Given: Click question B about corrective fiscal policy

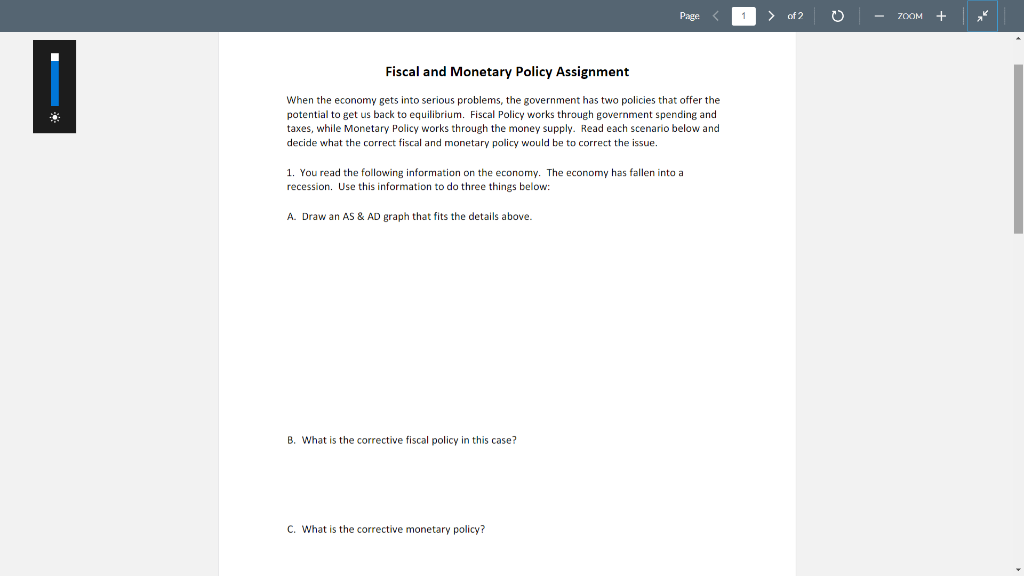Looking at the screenshot, I should click(x=402, y=439).
